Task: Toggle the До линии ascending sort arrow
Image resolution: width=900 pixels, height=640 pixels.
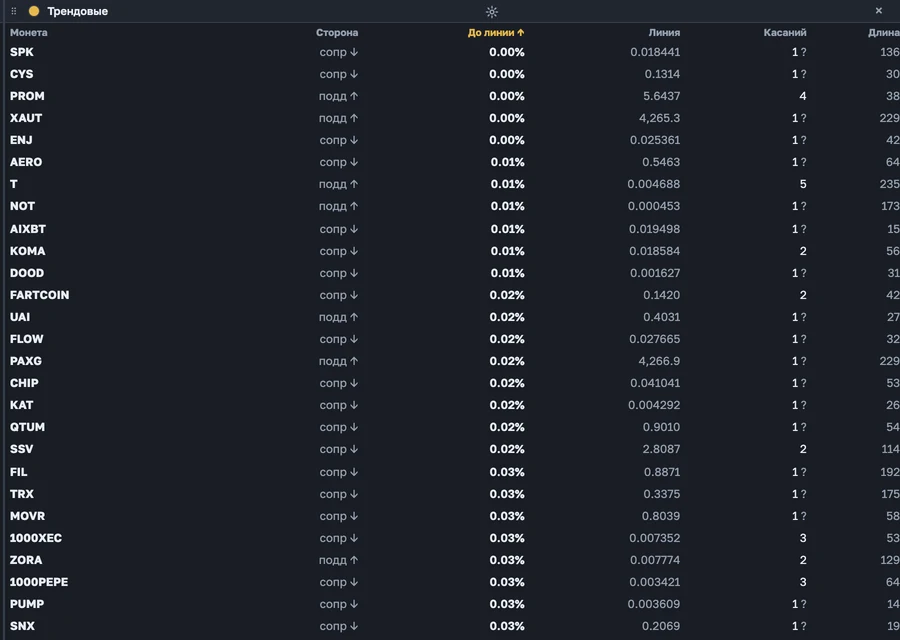Action: [x=521, y=33]
